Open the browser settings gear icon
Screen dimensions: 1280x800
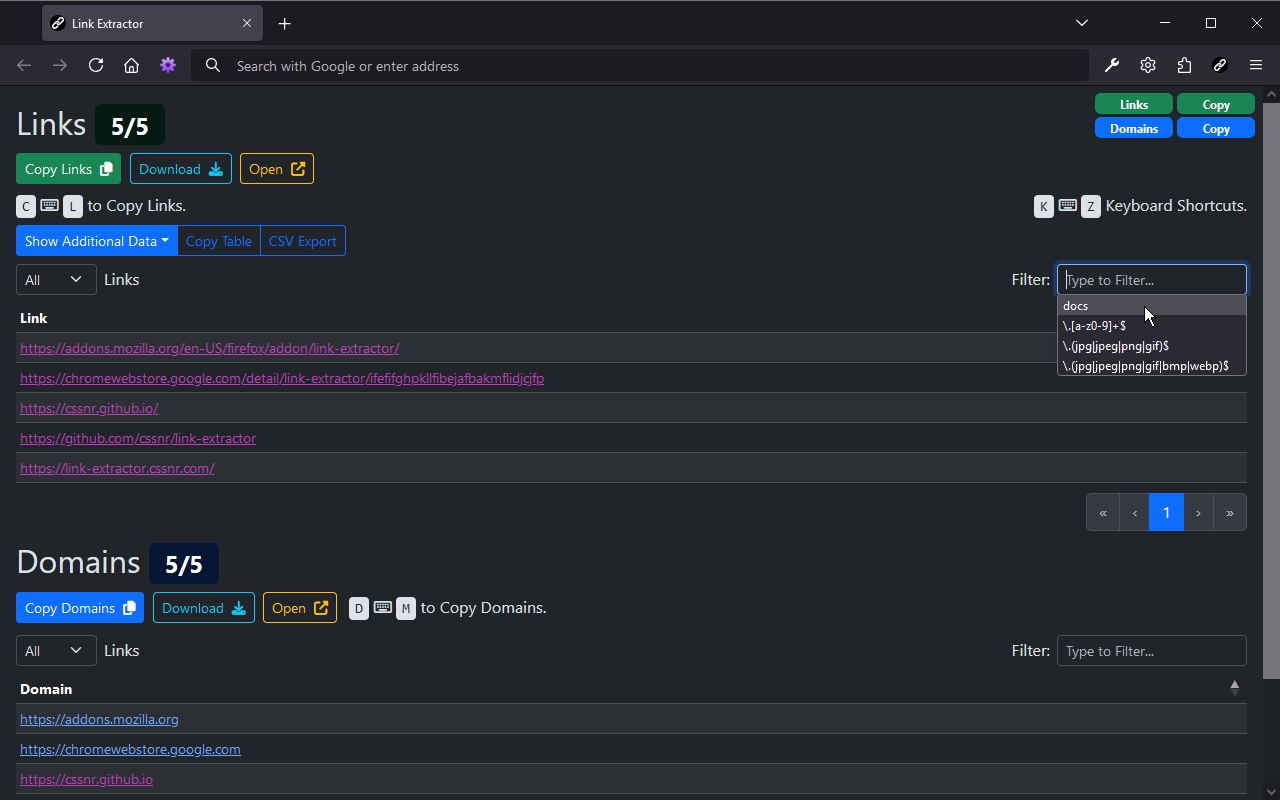pos(1148,66)
